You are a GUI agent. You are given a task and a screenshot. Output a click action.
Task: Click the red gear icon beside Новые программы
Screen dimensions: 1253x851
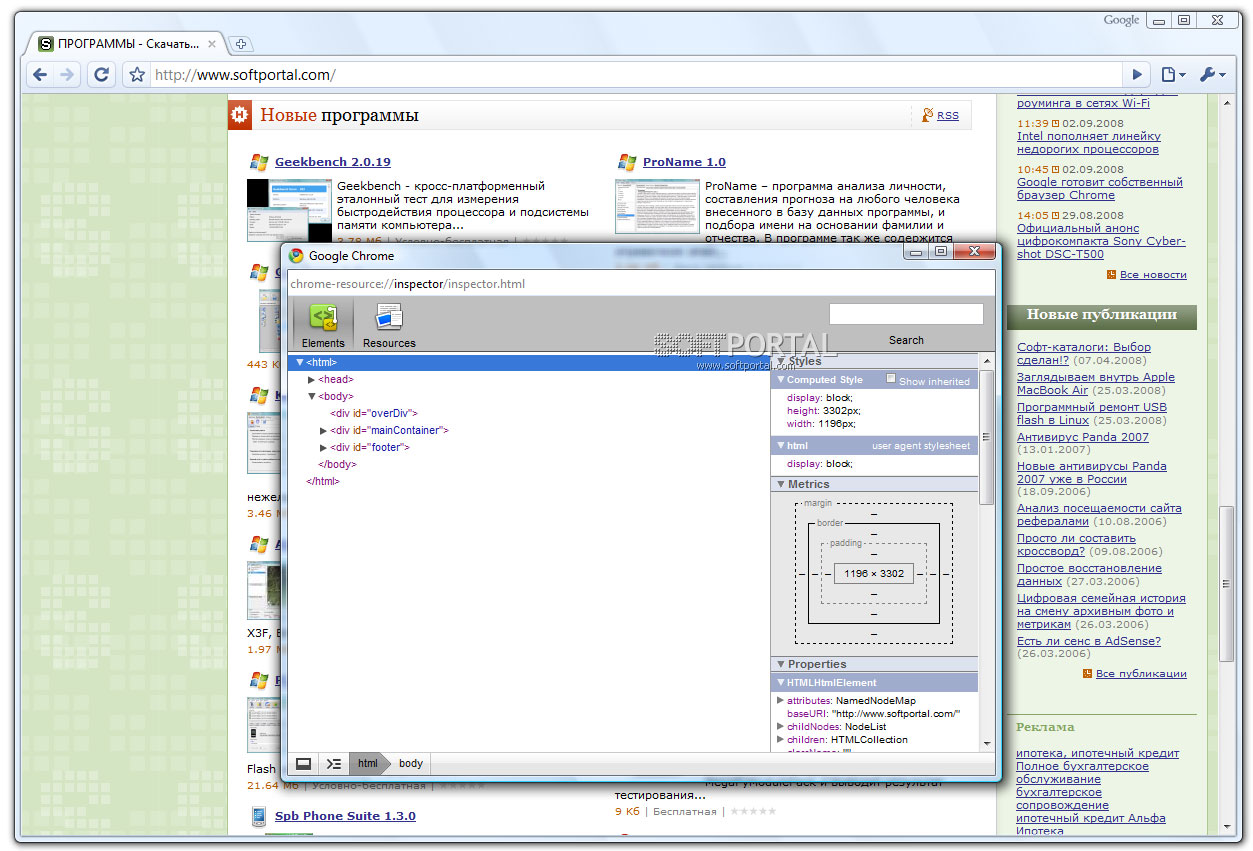coord(240,115)
